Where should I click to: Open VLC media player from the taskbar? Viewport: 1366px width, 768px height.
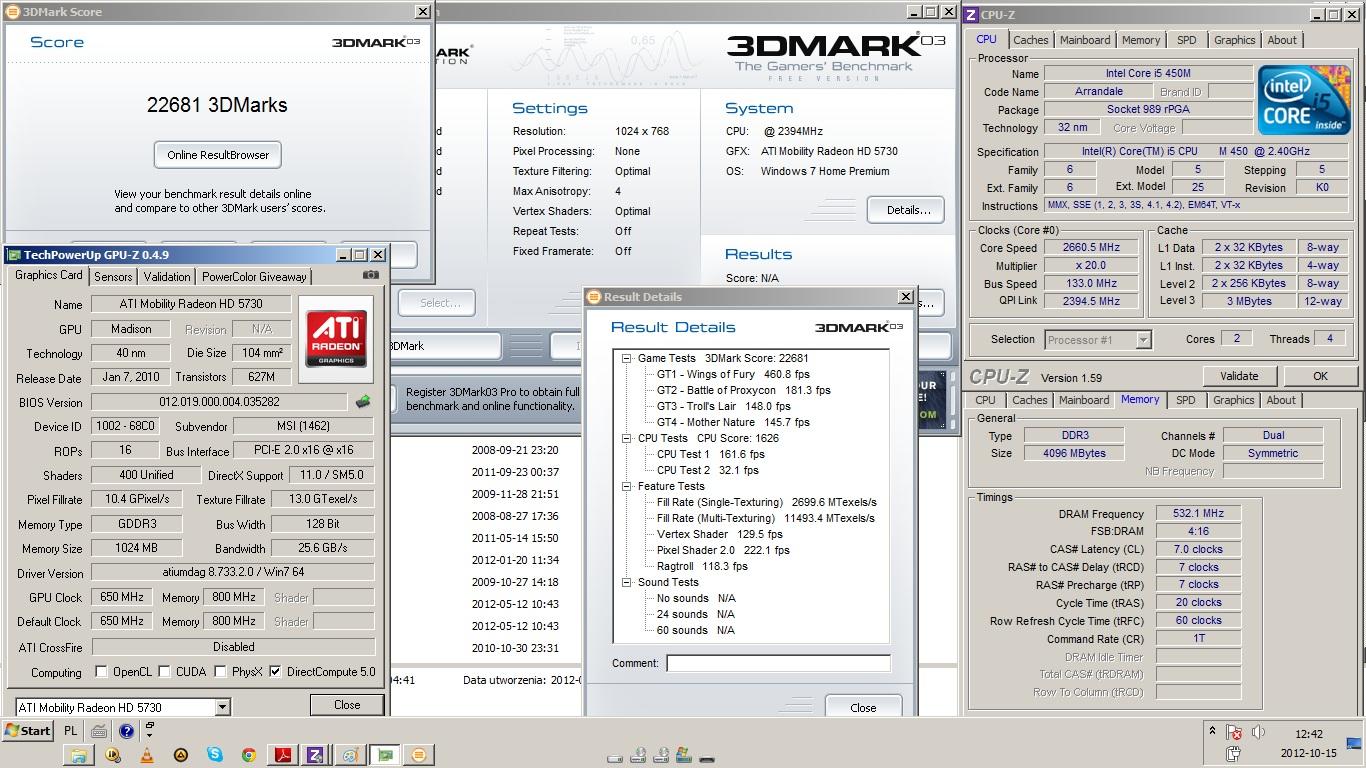coord(147,755)
